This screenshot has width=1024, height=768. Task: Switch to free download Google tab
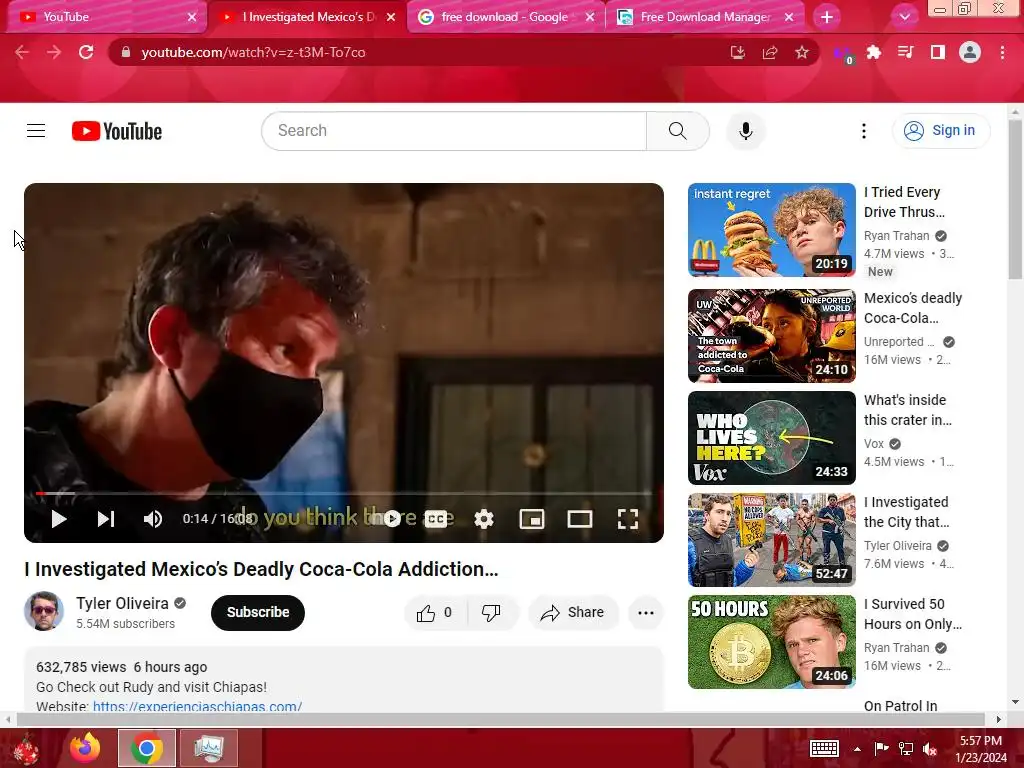coord(505,17)
